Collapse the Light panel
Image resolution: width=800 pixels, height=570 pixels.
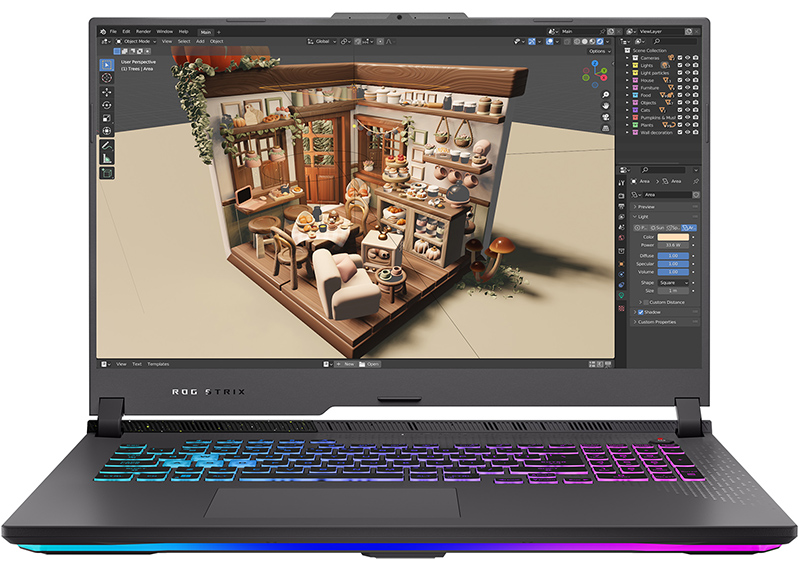(x=665, y=217)
